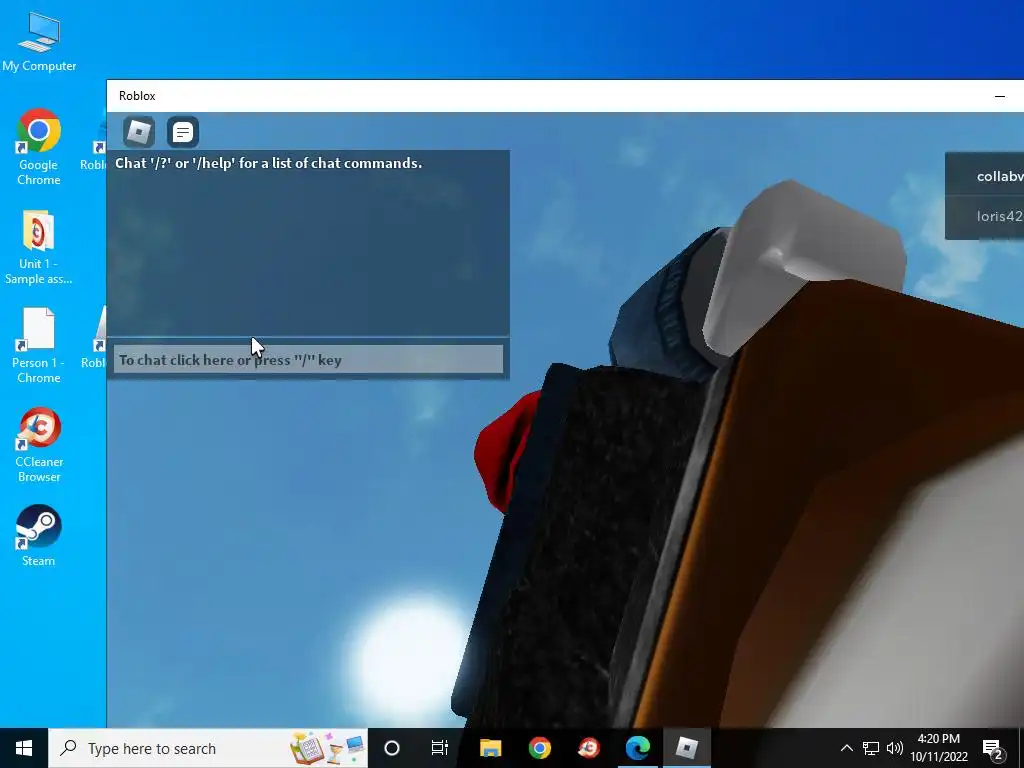Click the chat input field
Screen dimensions: 1024x768
(x=308, y=360)
